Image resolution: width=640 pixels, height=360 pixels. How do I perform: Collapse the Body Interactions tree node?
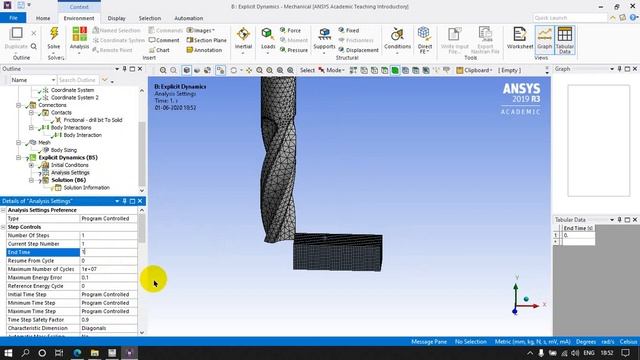(31, 128)
